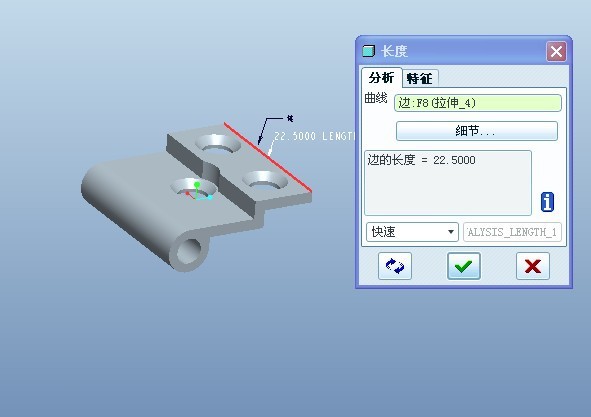Select the cylindrical hinge barrel bore
Image resolution: width=591 pixels, height=417 pixels.
pos(189,250)
